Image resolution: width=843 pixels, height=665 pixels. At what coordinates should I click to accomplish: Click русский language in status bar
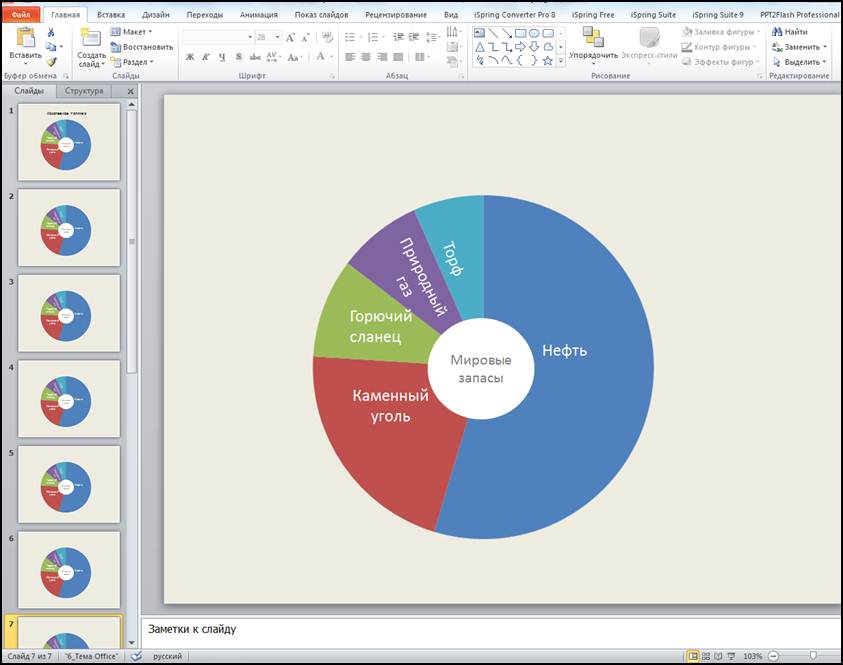pos(167,656)
